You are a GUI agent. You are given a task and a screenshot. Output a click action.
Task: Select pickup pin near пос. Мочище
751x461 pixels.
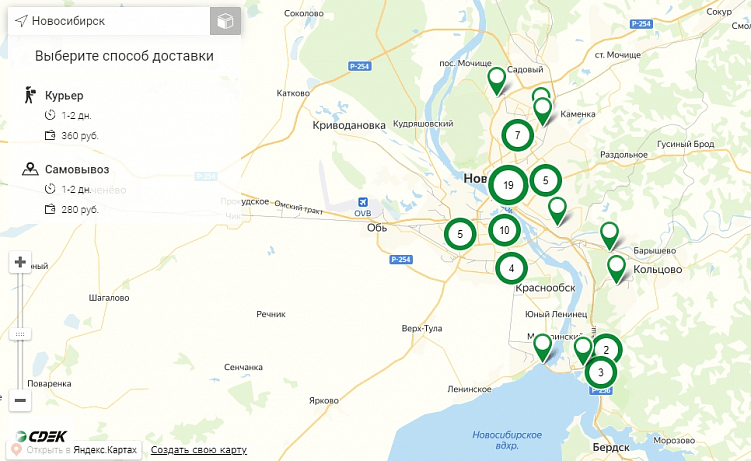click(497, 81)
